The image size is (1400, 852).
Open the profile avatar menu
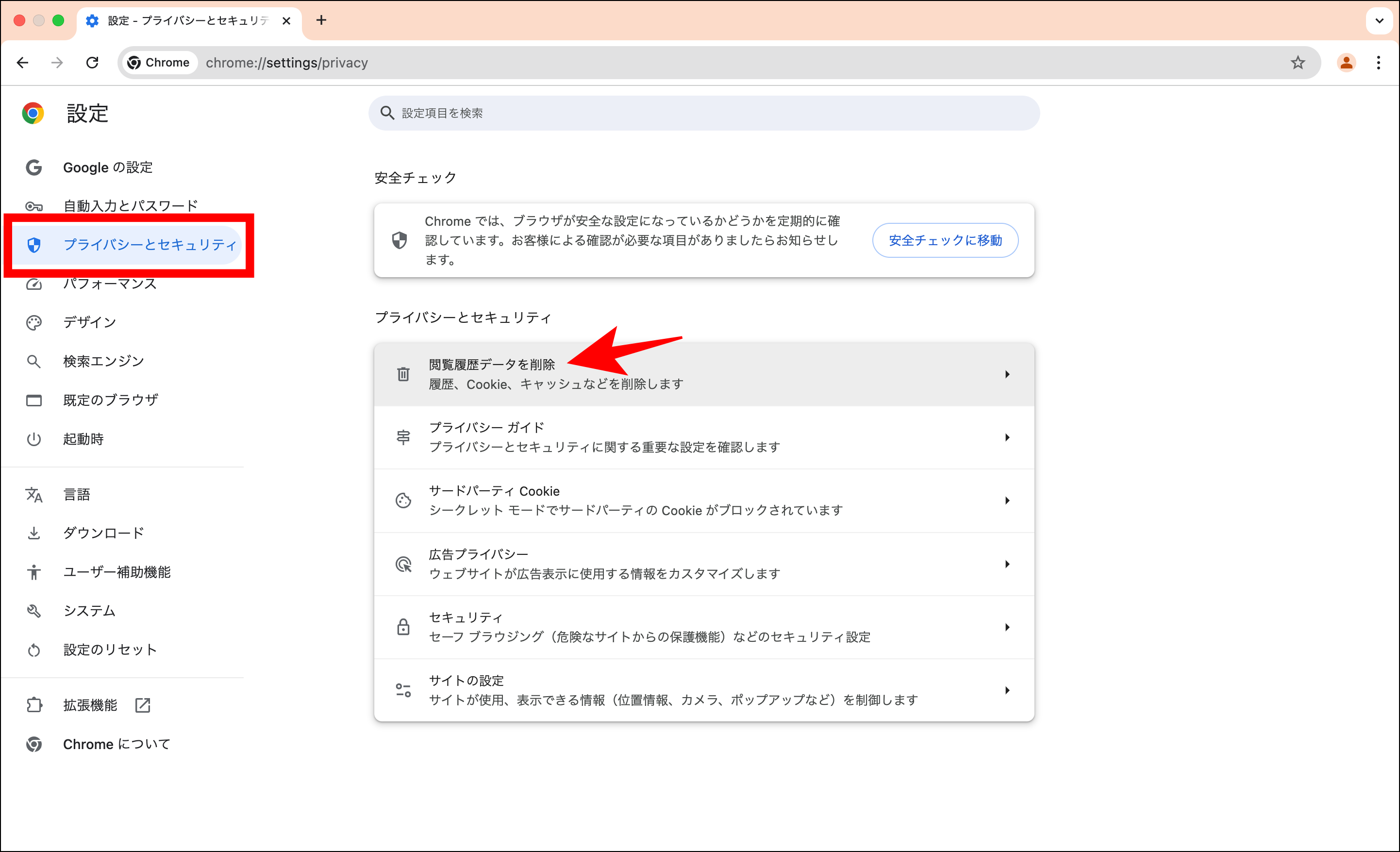[x=1346, y=63]
